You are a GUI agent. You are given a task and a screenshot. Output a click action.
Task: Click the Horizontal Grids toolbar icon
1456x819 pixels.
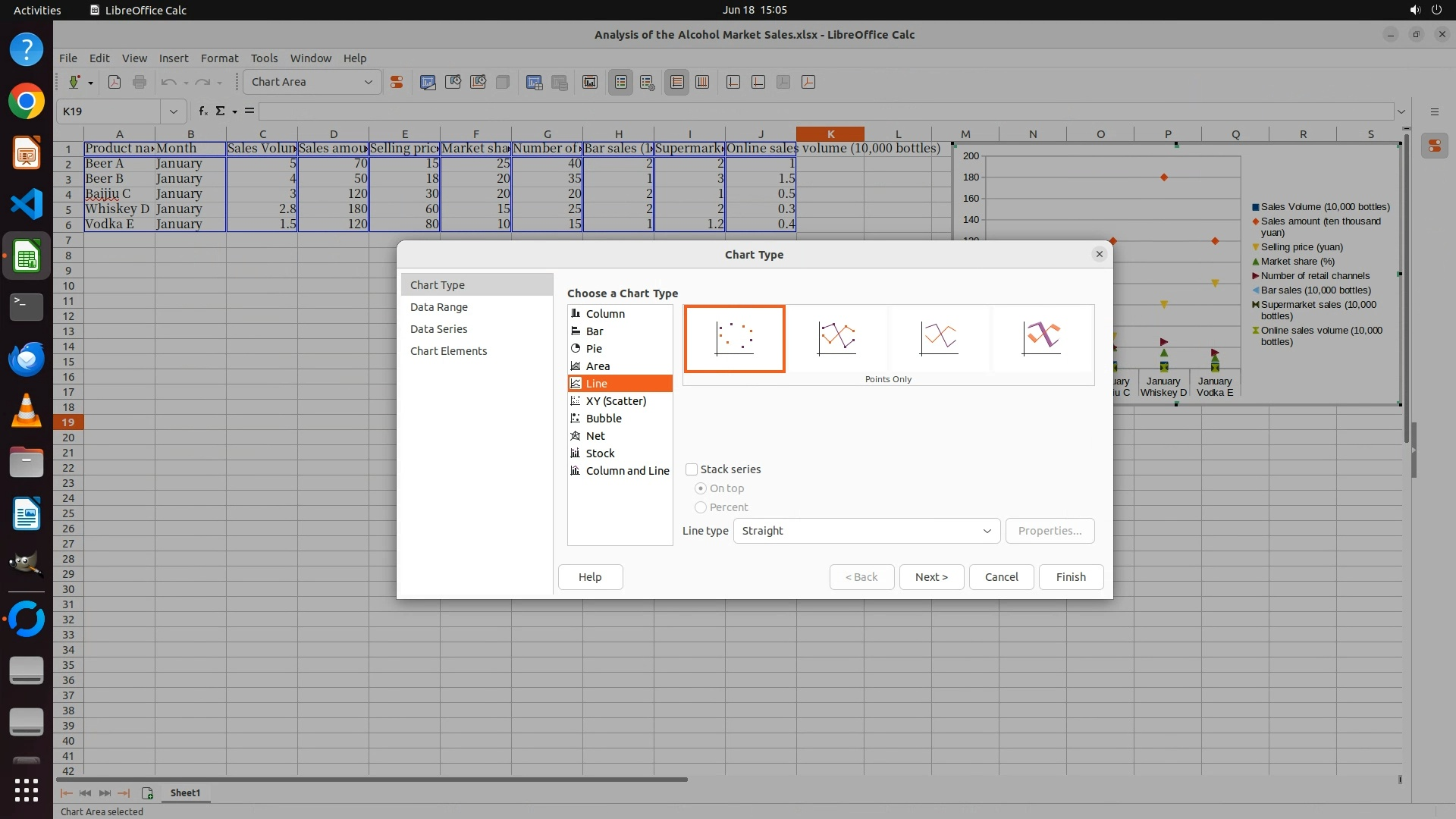[676, 83]
